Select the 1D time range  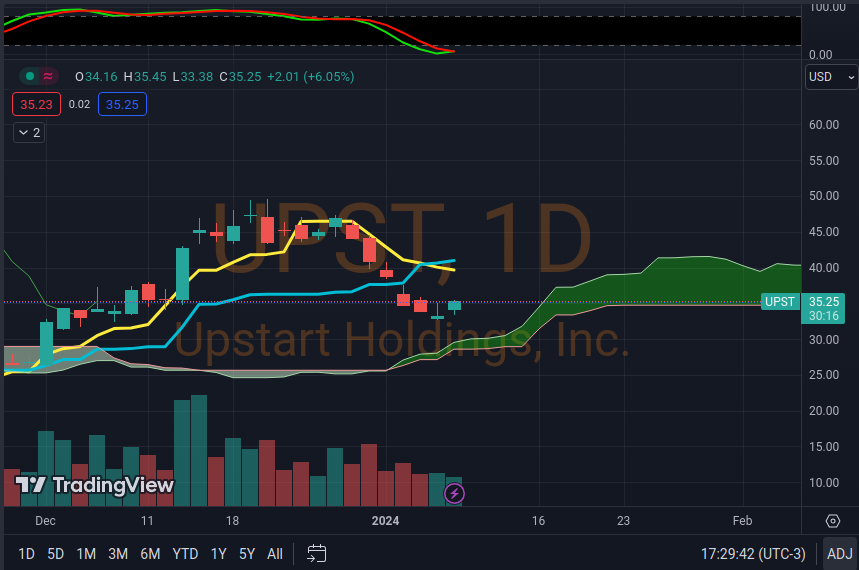26,554
